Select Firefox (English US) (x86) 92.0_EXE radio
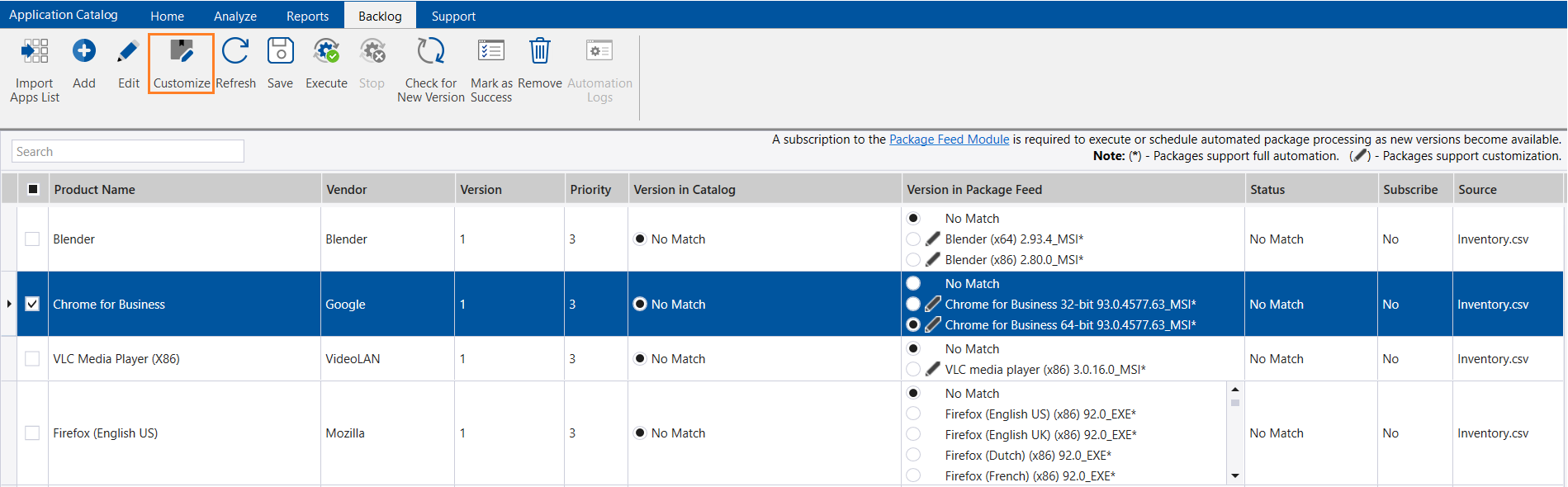The width and height of the screenshot is (1568, 487). [913, 414]
